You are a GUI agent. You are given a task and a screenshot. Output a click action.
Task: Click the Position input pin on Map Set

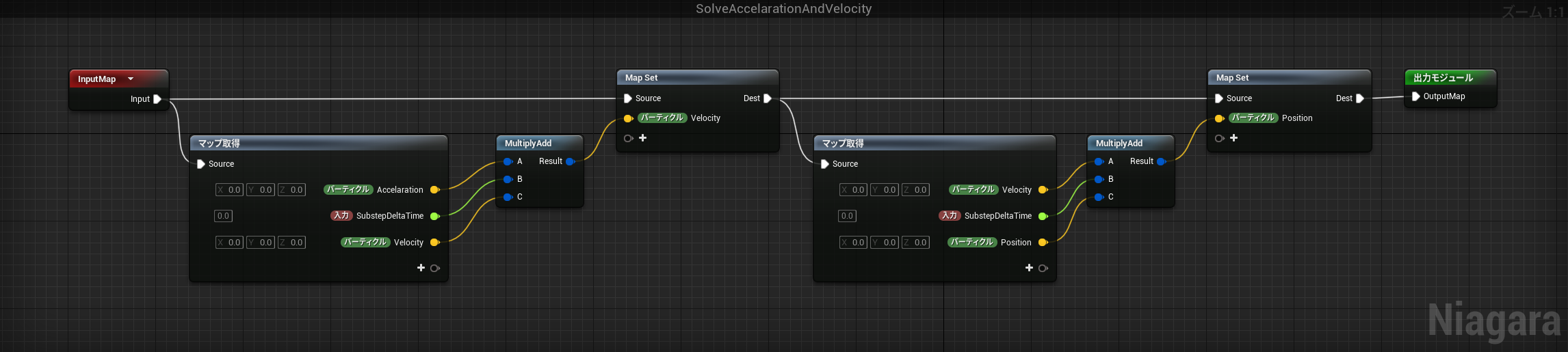coord(1219,118)
